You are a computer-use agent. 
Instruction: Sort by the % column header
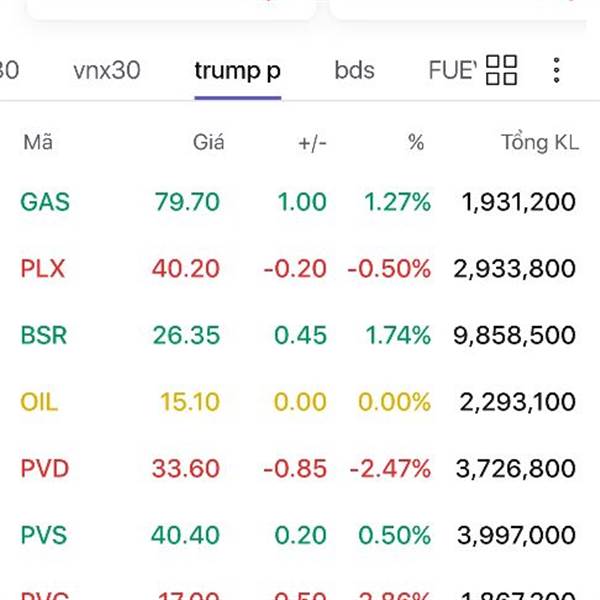tap(416, 143)
